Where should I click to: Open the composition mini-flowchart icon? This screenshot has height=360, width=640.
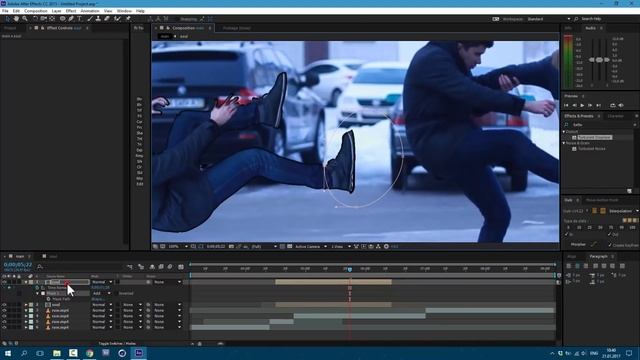pos(130,267)
